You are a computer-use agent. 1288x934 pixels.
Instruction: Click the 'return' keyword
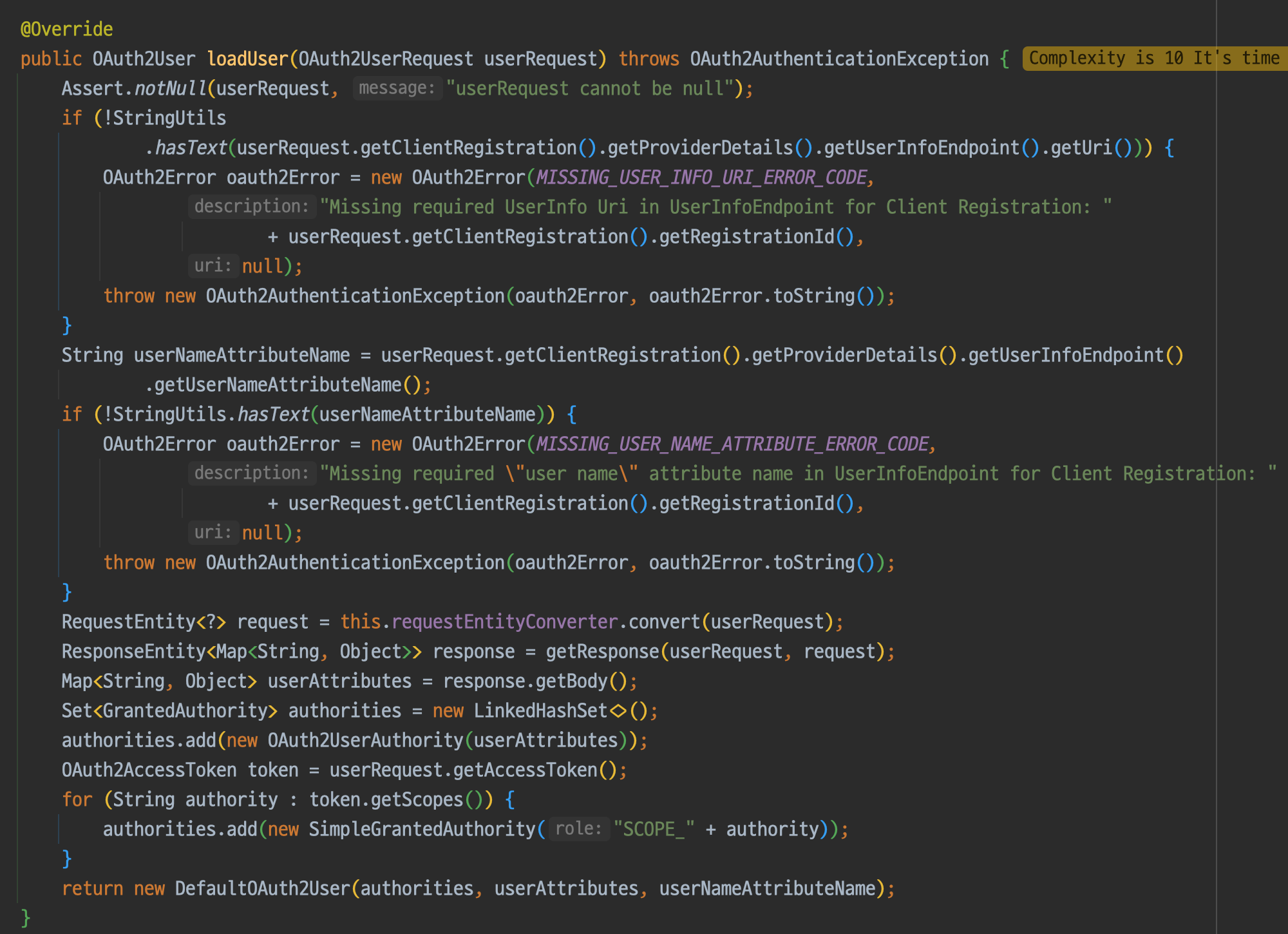(x=92, y=888)
